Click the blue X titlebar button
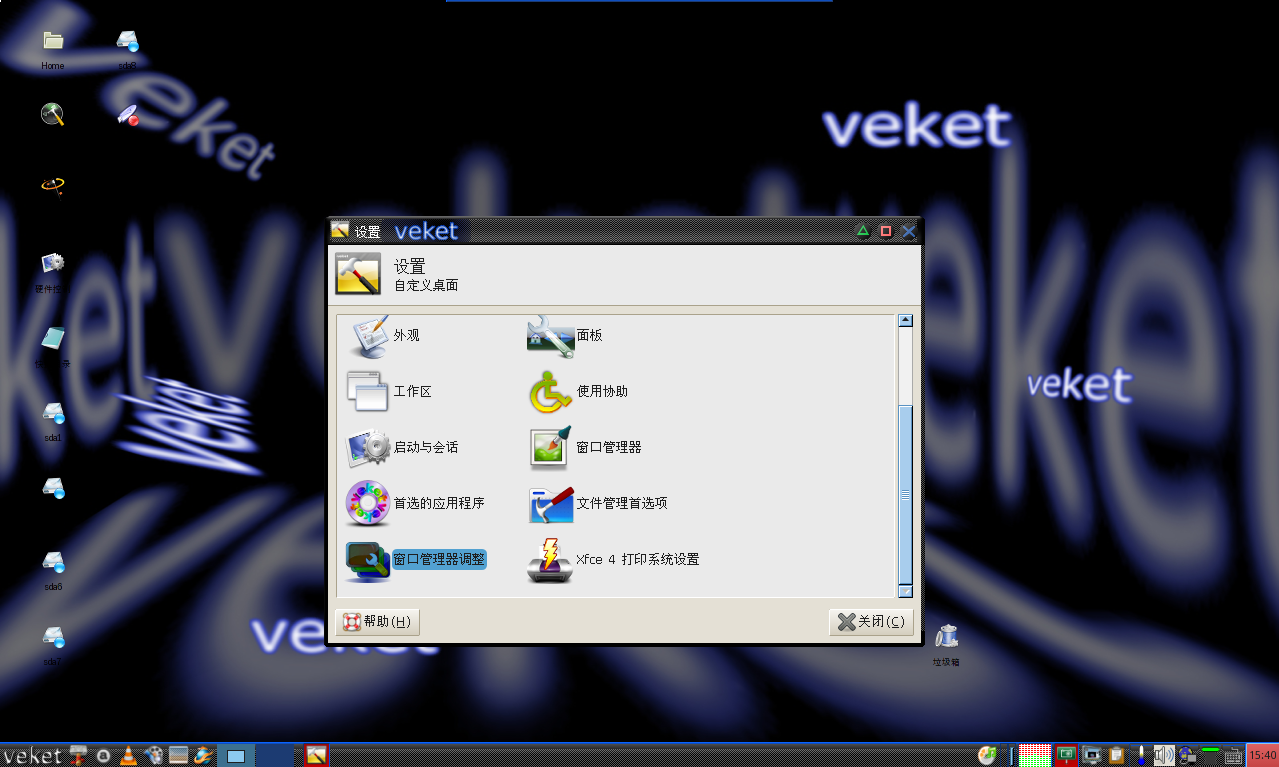 (909, 231)
